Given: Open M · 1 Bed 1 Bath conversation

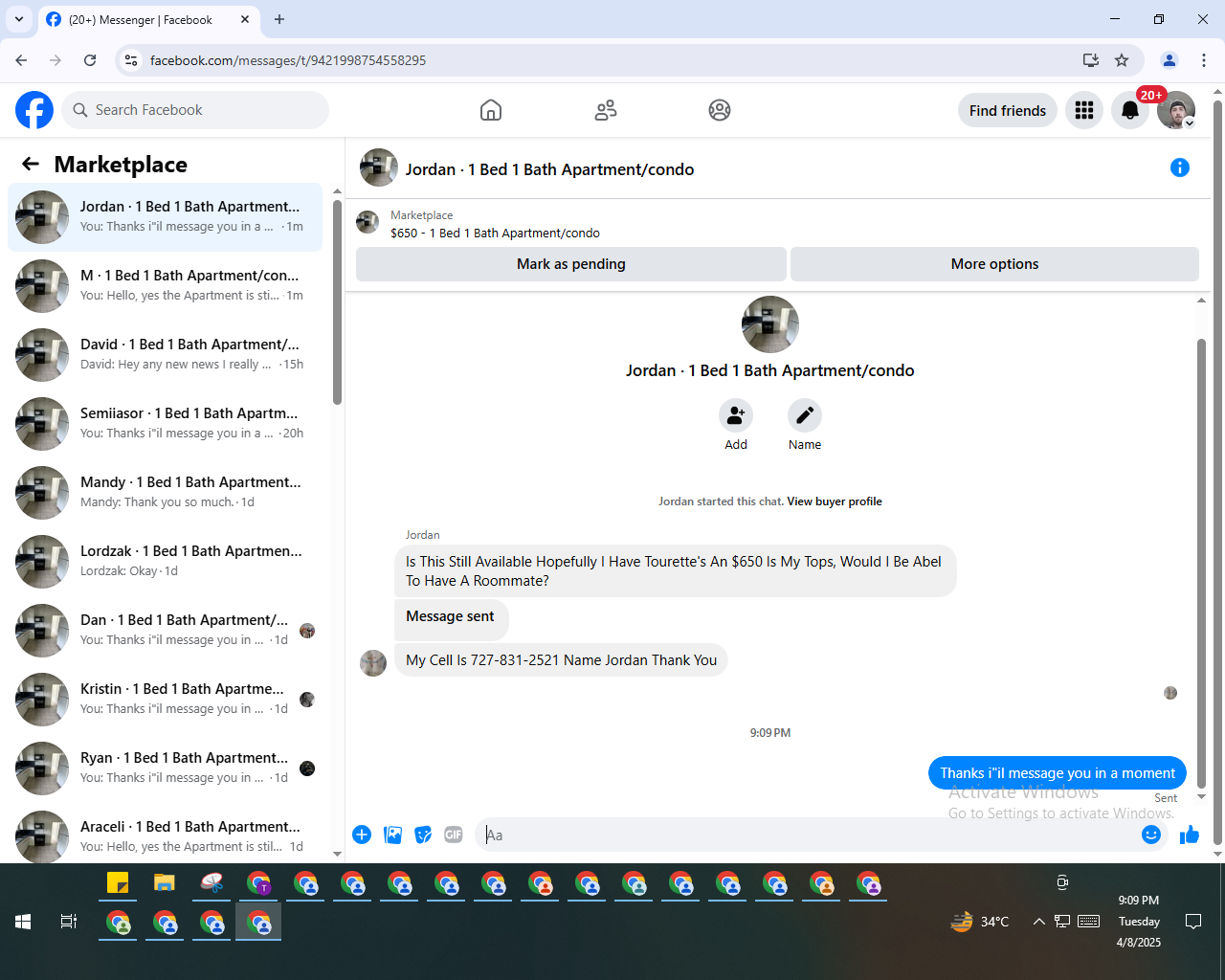Looking at the screenshot, I should pos(165,286).
